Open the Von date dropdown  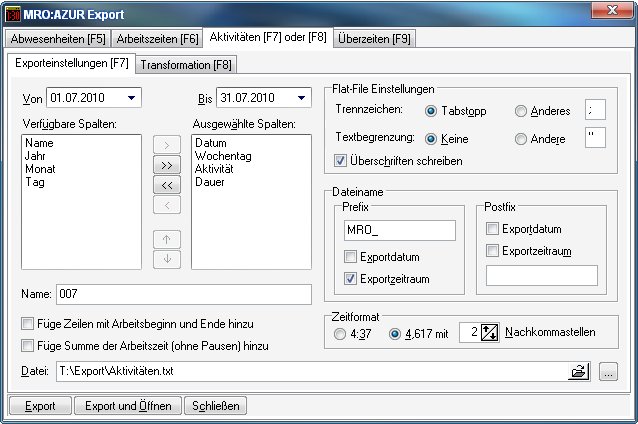pyautogui.click(x=132, y=98)
